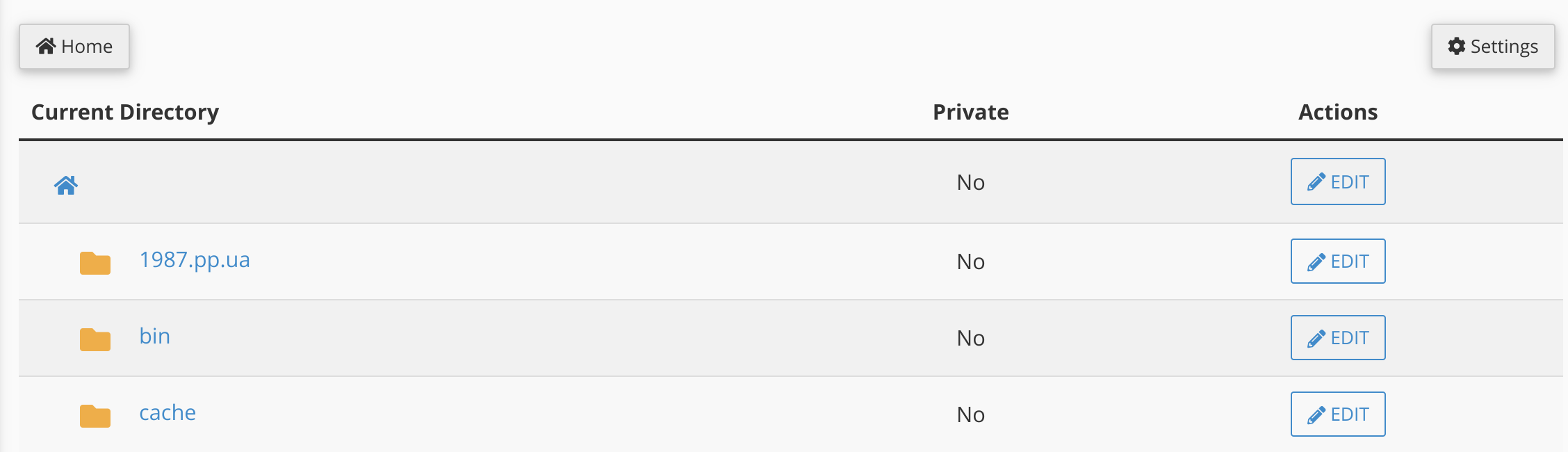Click the cache folder icon

point(95,416)
